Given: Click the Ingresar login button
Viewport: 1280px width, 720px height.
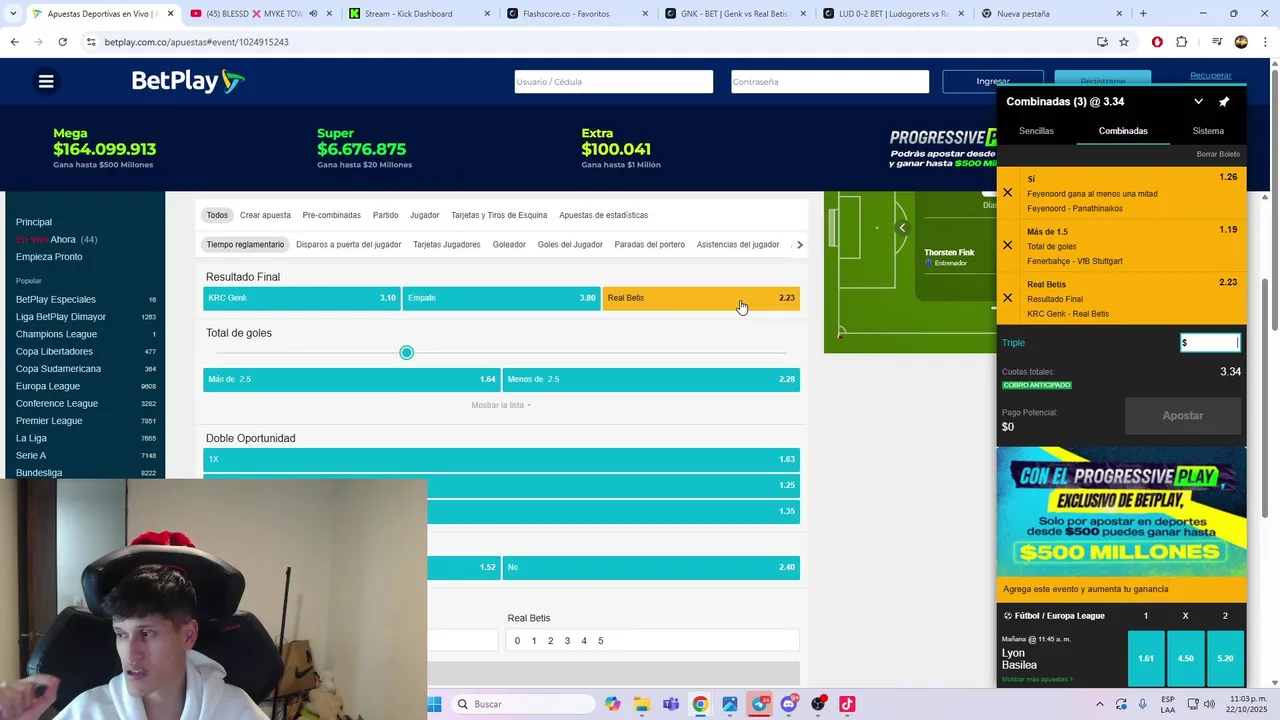Looking at the screenshot, I should point(993,81).
